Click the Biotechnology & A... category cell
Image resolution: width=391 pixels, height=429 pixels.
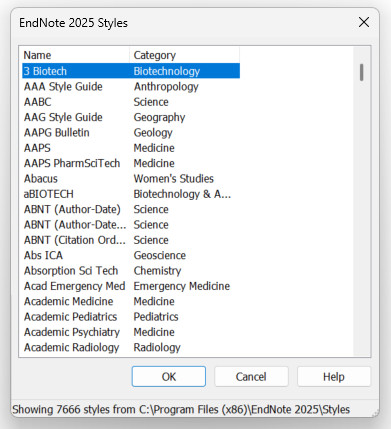pyautogui.click(x=182, y=194)
